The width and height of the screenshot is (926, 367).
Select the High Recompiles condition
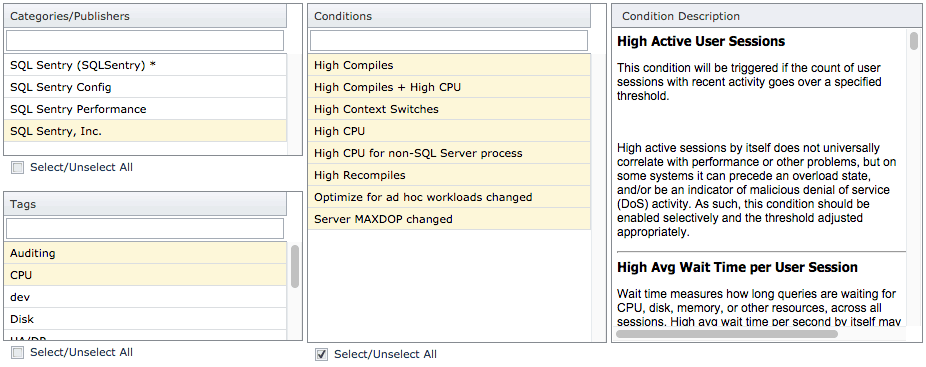coord(449,176)
